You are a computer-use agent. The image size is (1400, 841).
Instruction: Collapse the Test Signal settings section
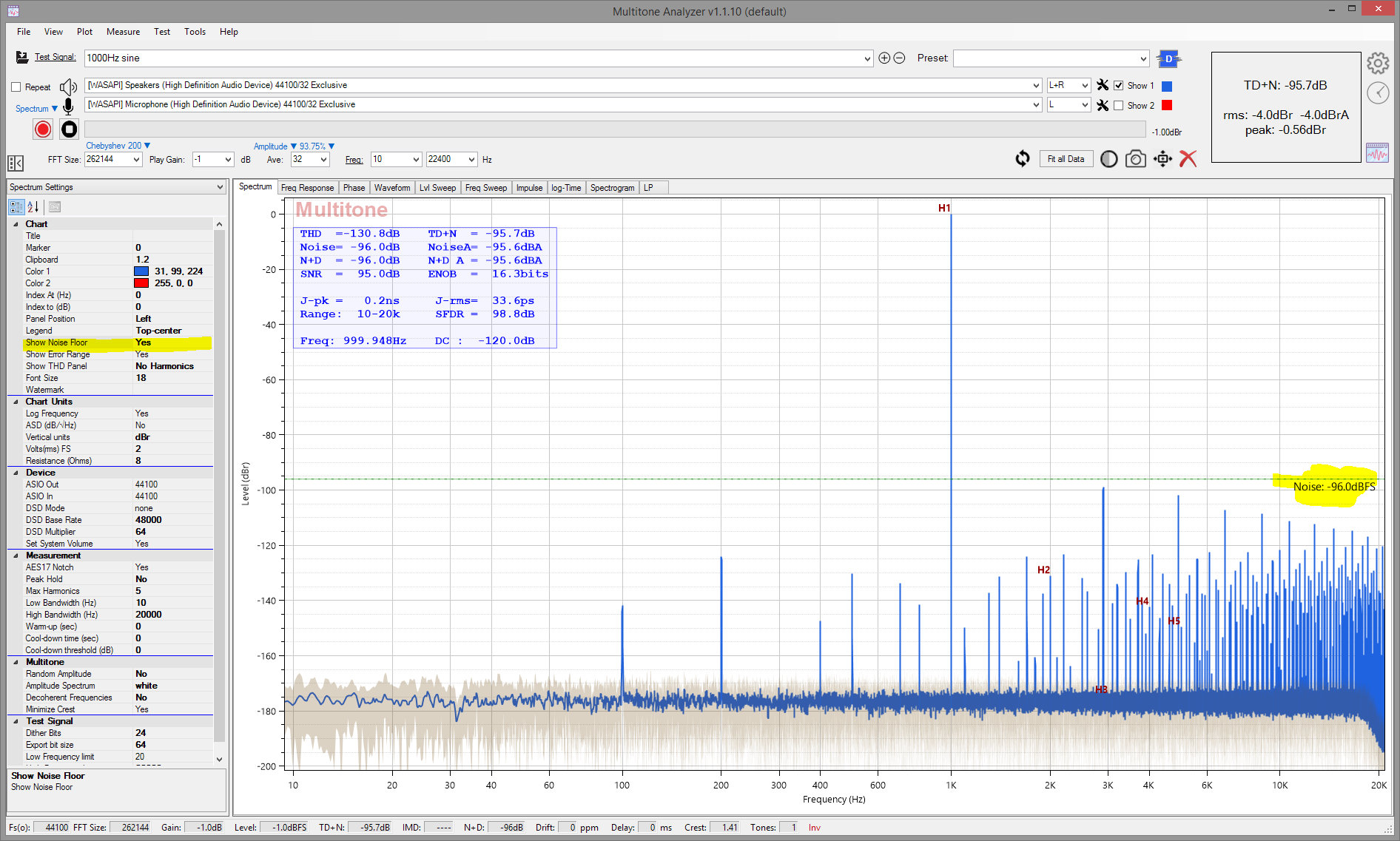click(16, 721)
